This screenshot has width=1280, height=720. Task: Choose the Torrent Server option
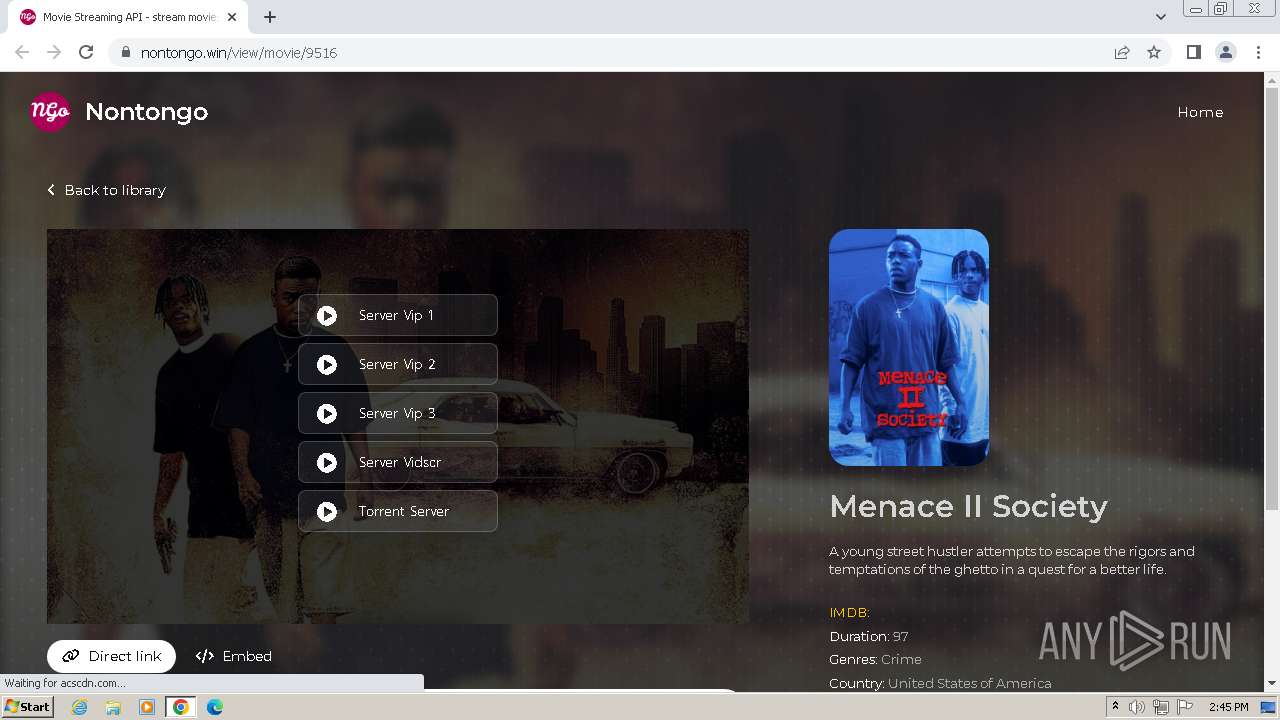[398, 511]
